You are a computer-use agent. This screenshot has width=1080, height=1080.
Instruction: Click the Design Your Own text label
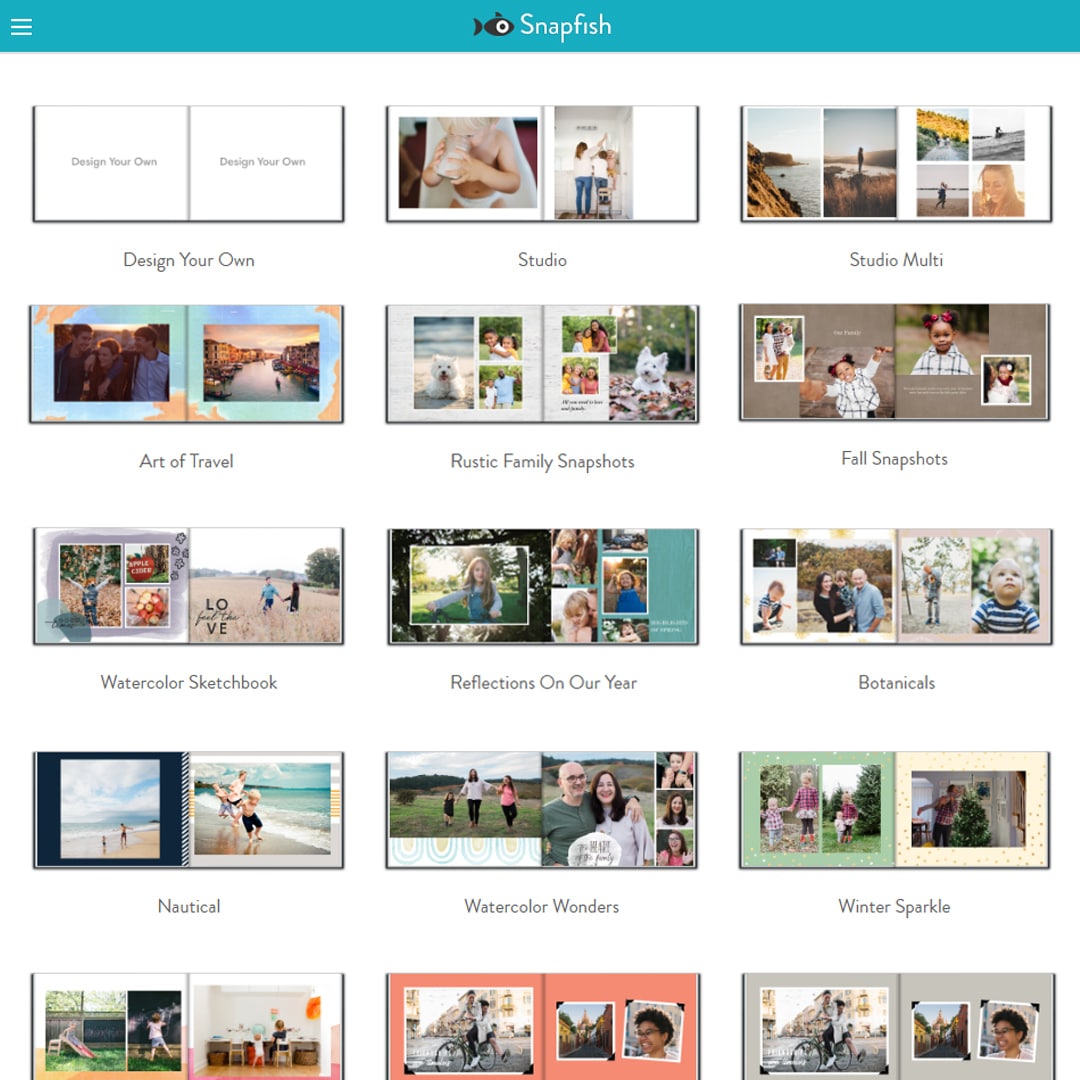(188, 260)
